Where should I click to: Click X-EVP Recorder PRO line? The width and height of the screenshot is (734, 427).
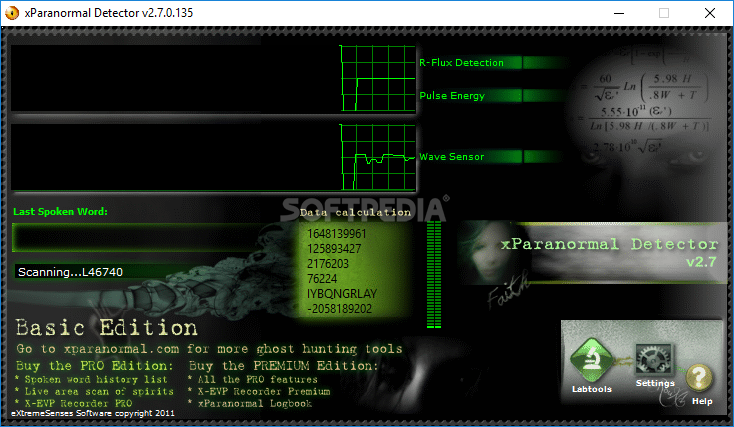(x=73, y=403)
